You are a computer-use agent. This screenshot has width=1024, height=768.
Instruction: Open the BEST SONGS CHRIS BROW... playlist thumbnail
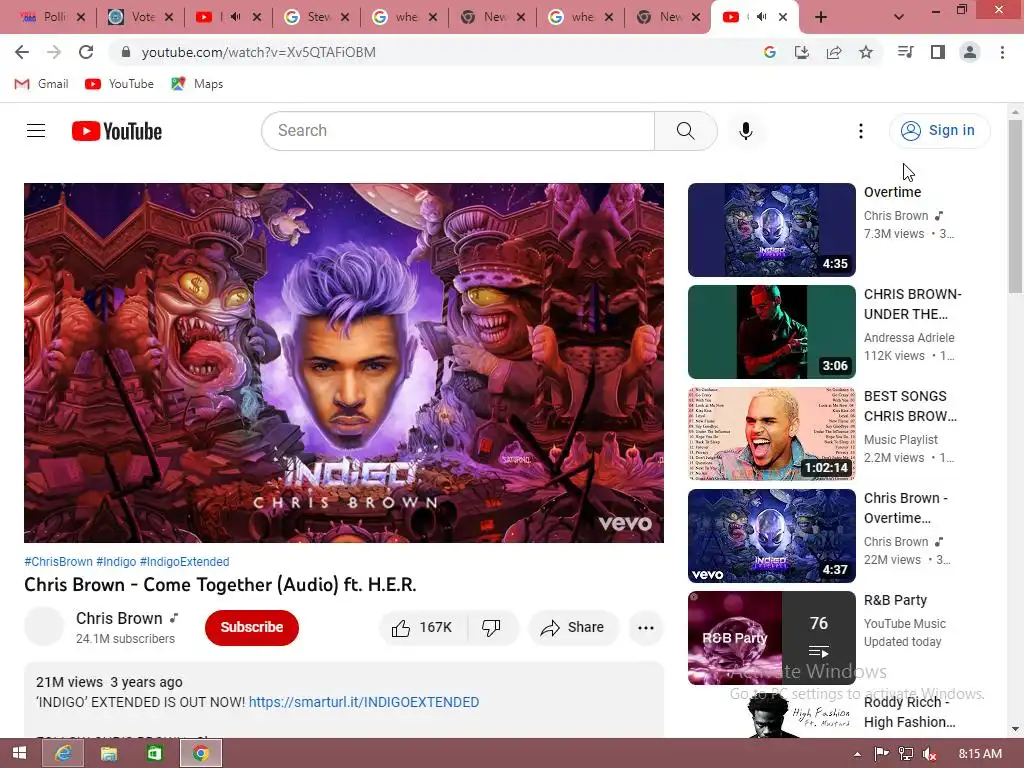771,434
